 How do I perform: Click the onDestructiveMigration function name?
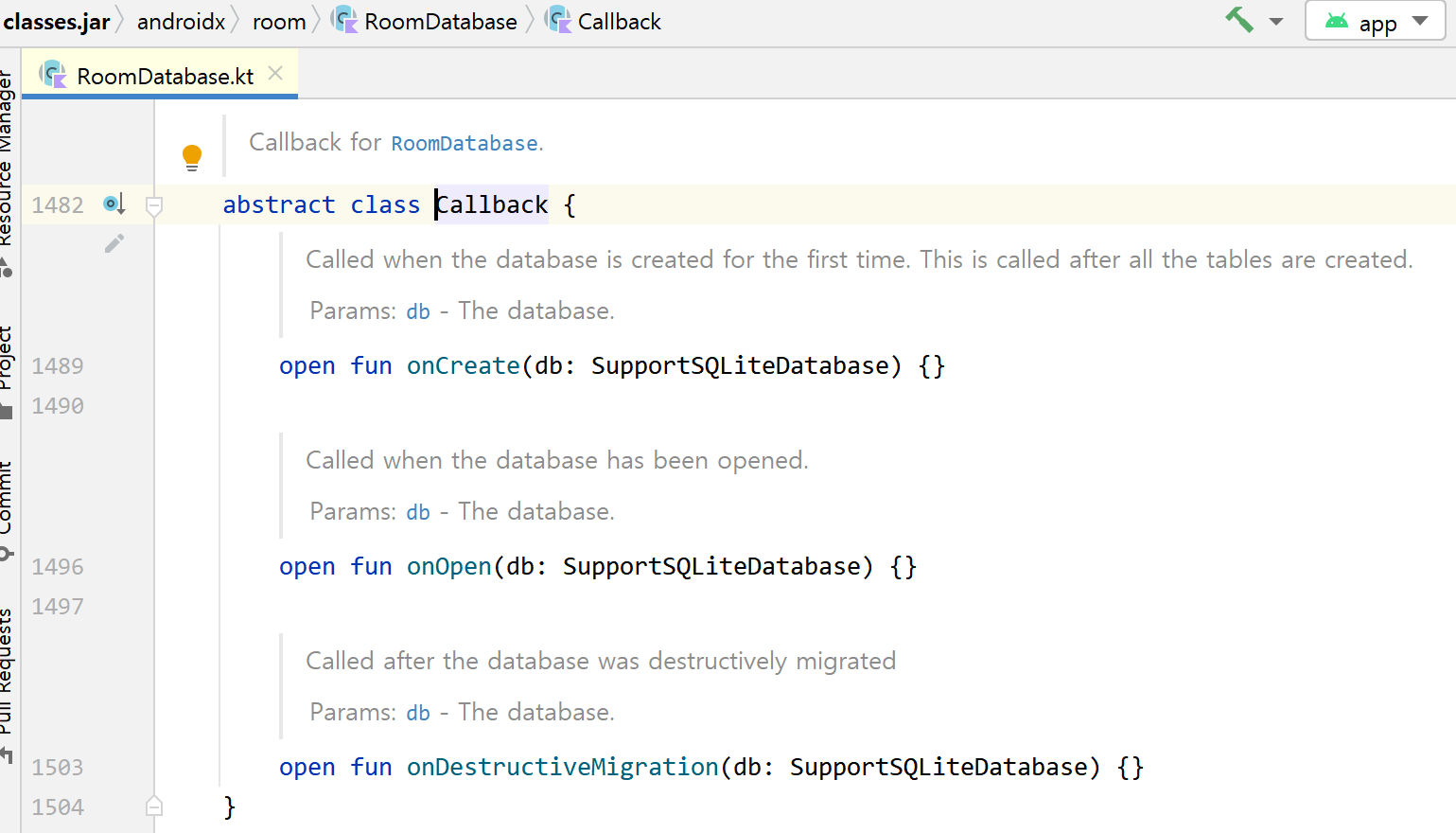pyautogui.click(x=563, y=767)
